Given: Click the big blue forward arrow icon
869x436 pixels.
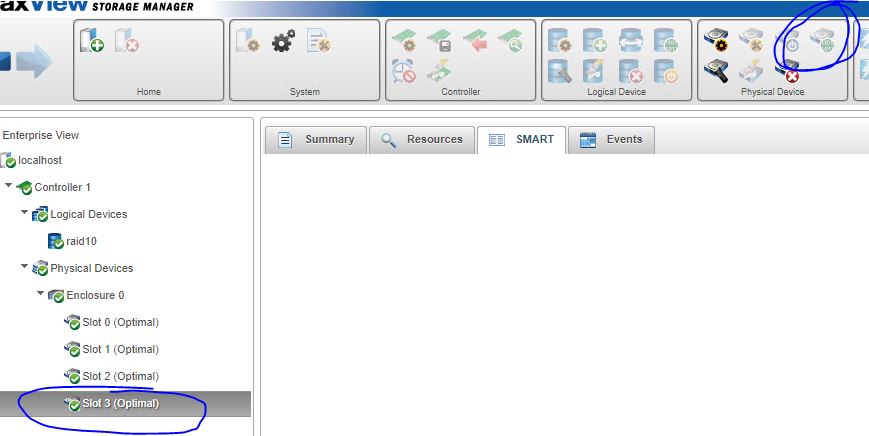Looking at the screenshot, I should (35, 63).
